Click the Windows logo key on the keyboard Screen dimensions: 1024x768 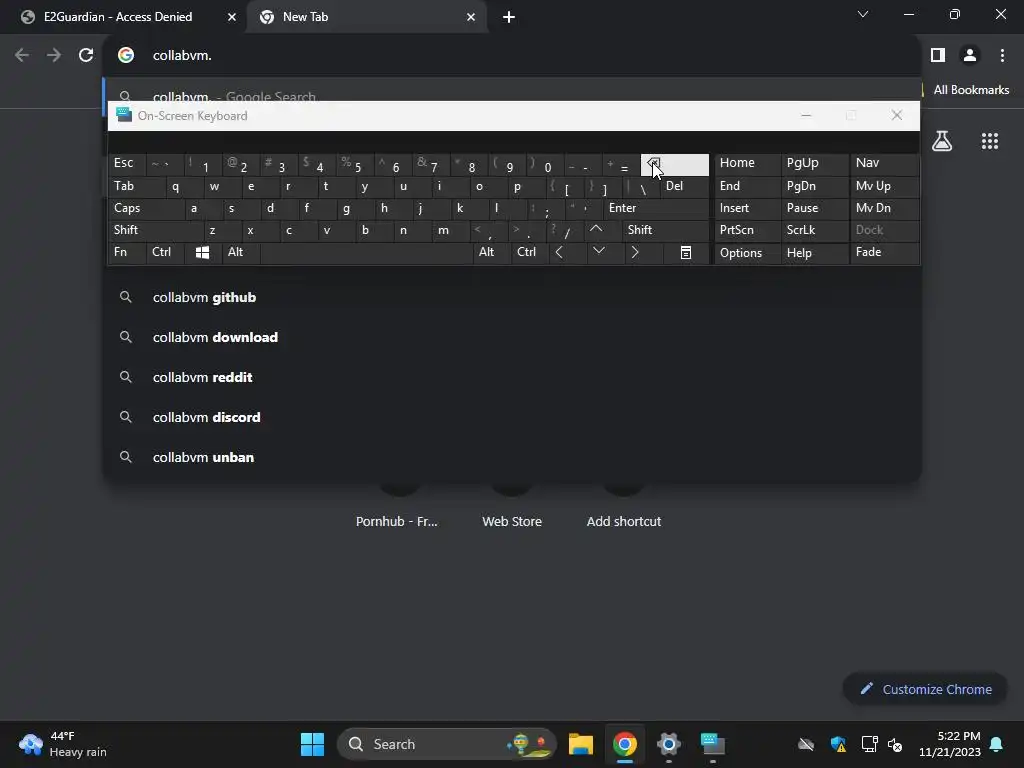coord(202,253)
